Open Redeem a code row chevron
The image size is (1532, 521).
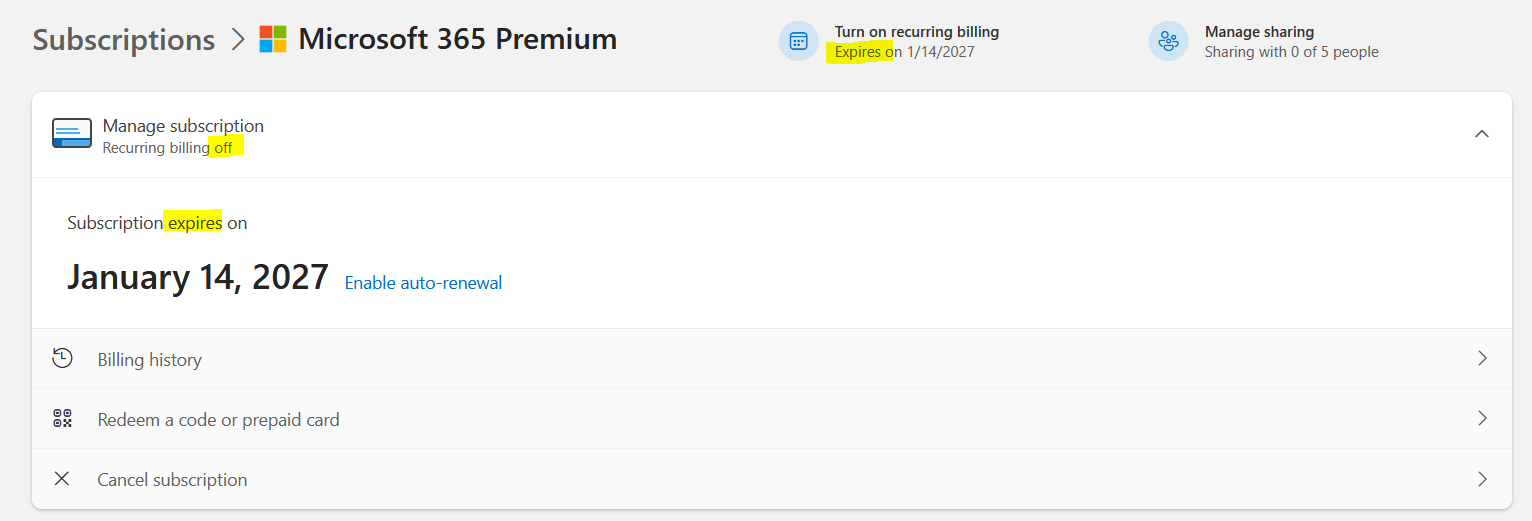click(1482, 418)
